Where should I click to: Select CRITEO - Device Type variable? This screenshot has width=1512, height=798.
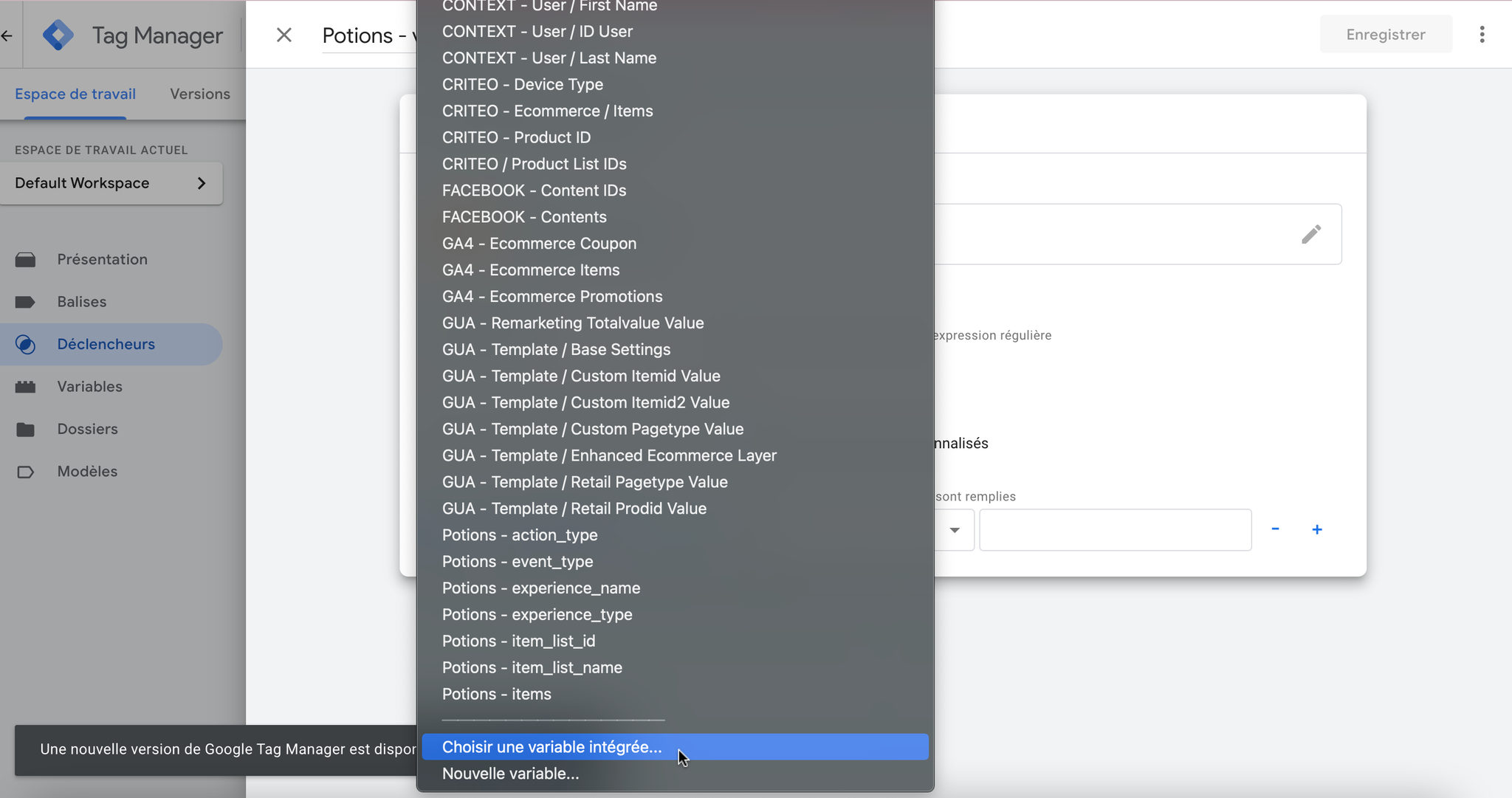coord(676,84)
